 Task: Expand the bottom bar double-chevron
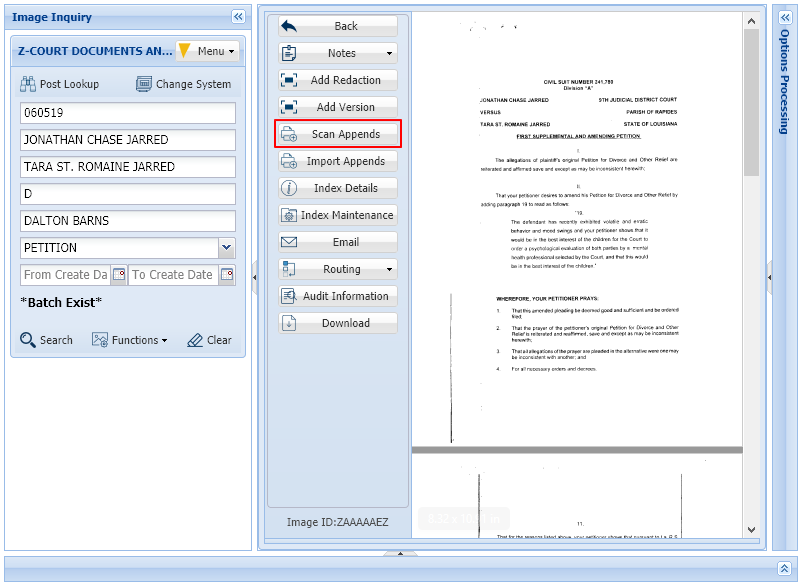click(x=784, y=568)
